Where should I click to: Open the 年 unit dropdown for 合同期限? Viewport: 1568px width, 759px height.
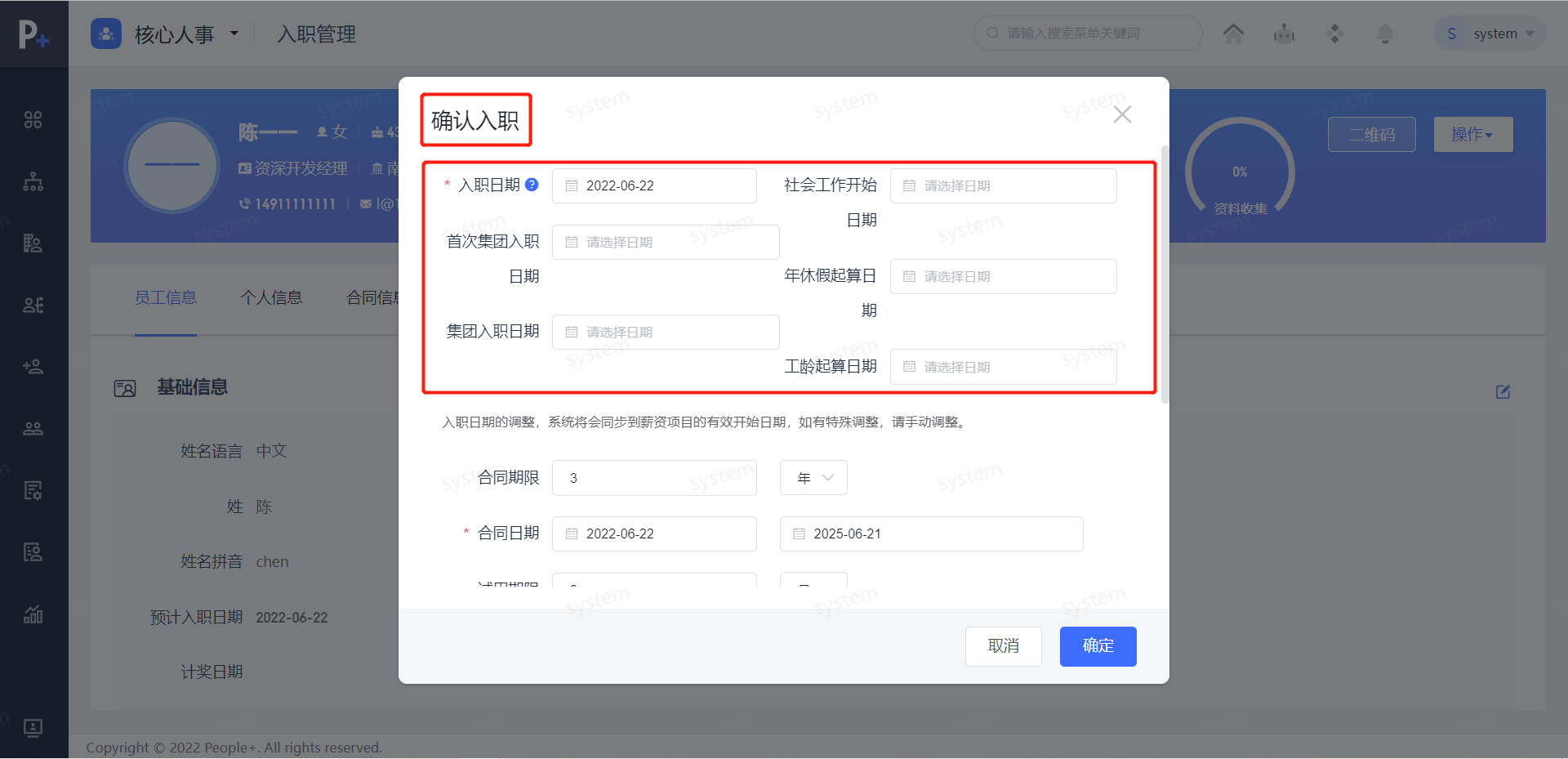tap(813, 477)
